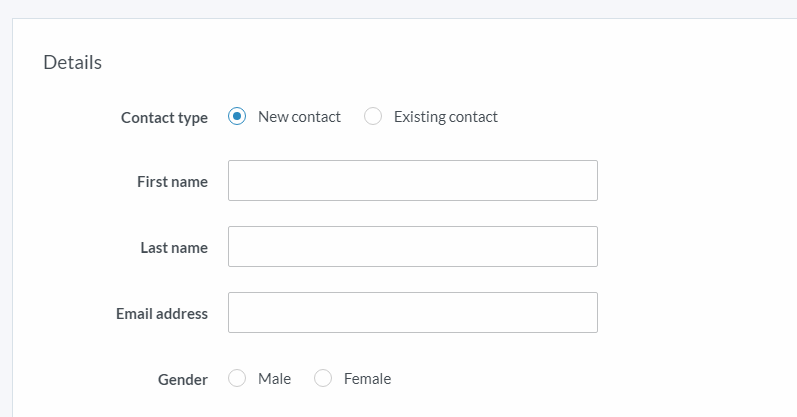Click inside the First name text field
The width and height of the screenshot is (797, 417).
click(x=412, y=181)
